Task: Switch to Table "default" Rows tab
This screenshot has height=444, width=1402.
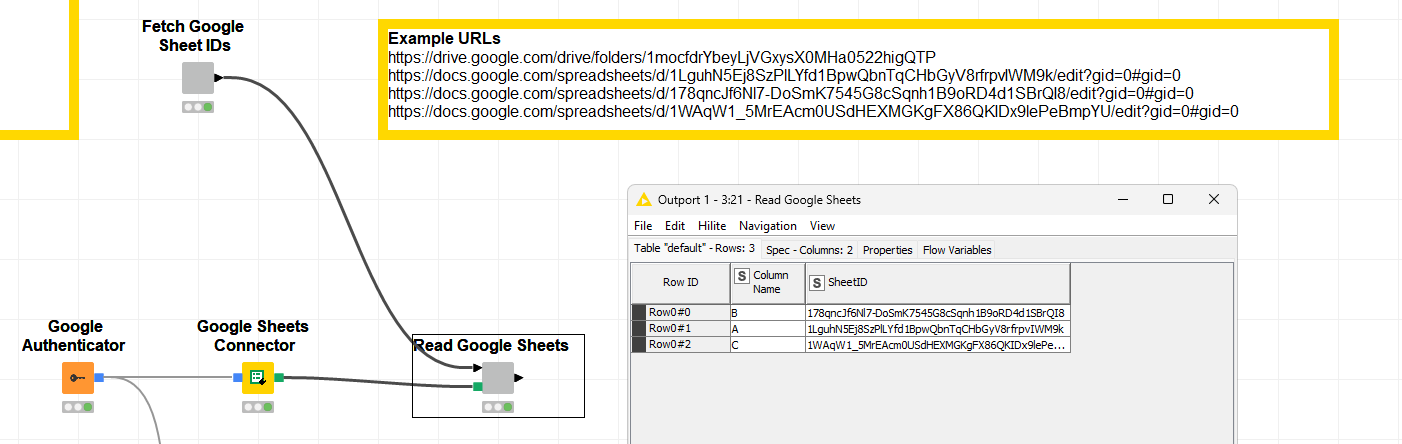Action: click(694, 249)
